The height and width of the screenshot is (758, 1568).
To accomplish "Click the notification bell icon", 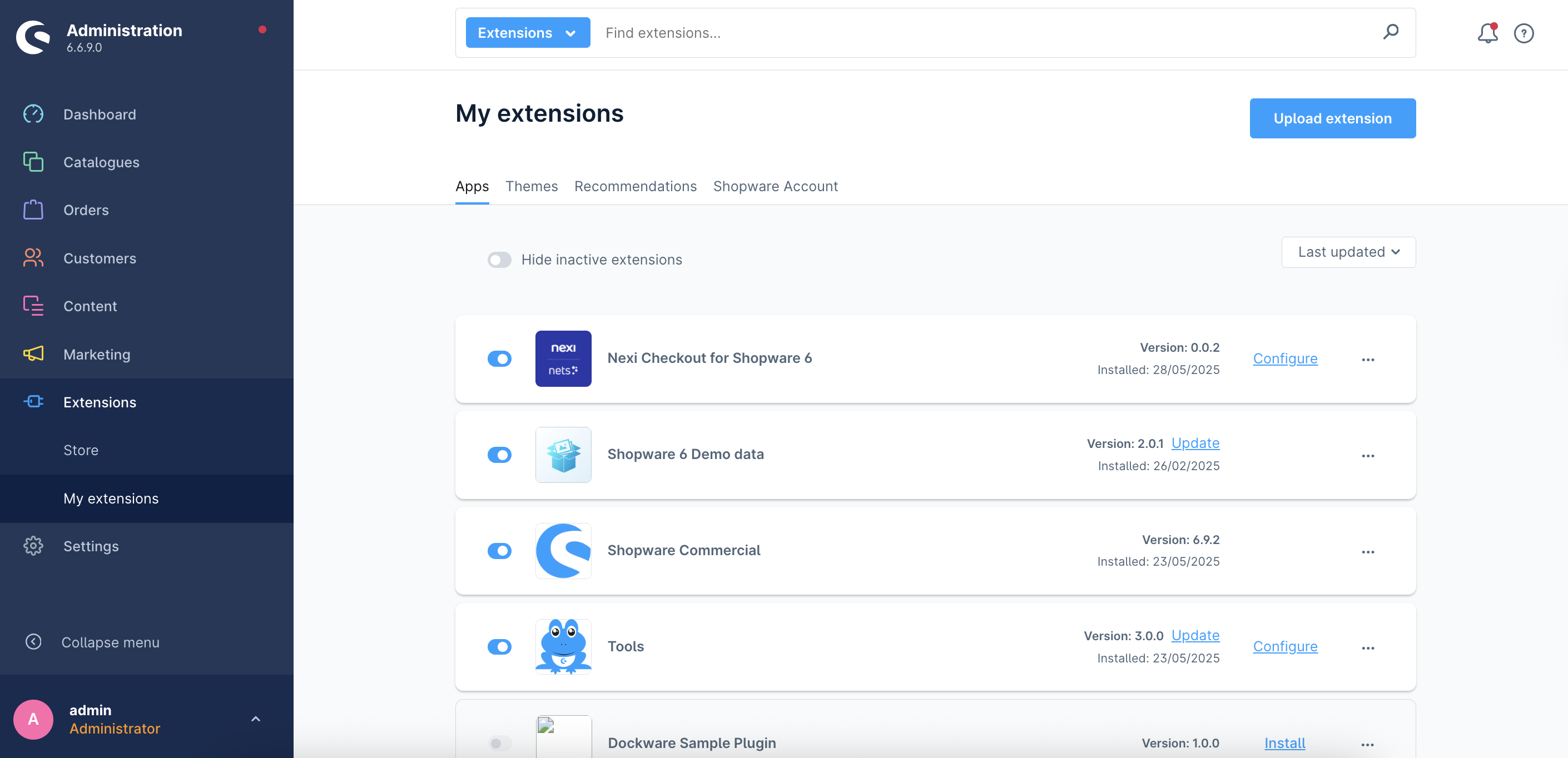I will click(1487, 33).
